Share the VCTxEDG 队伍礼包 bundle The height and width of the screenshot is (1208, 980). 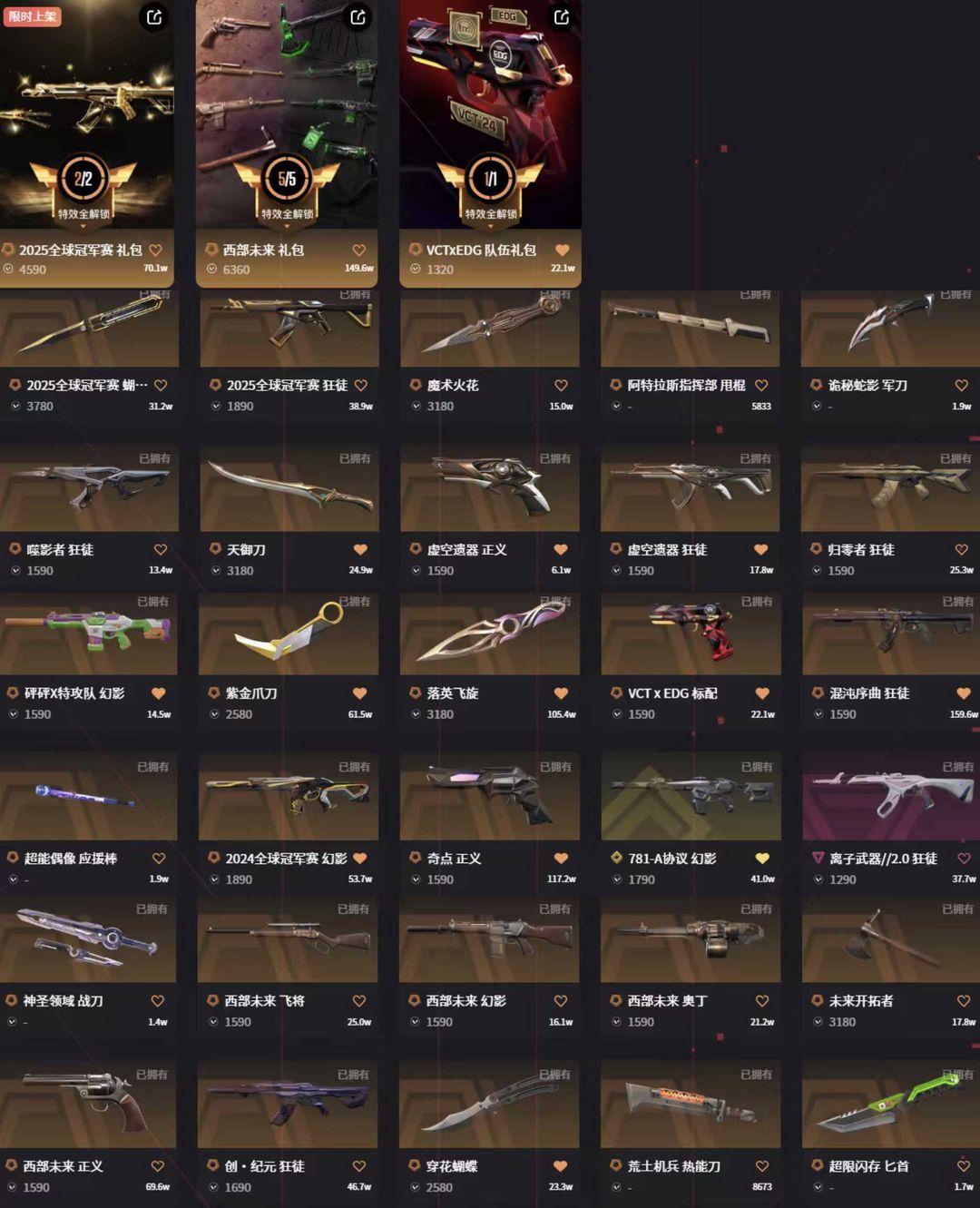click(562, 17)
